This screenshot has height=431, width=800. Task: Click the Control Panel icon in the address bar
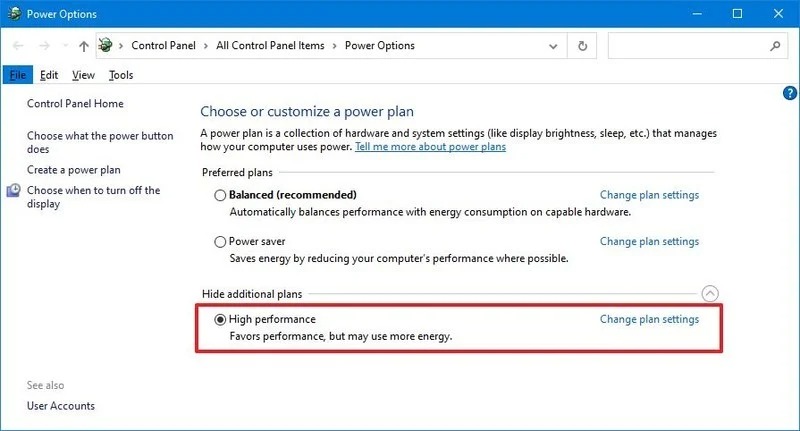coord(106,45)
